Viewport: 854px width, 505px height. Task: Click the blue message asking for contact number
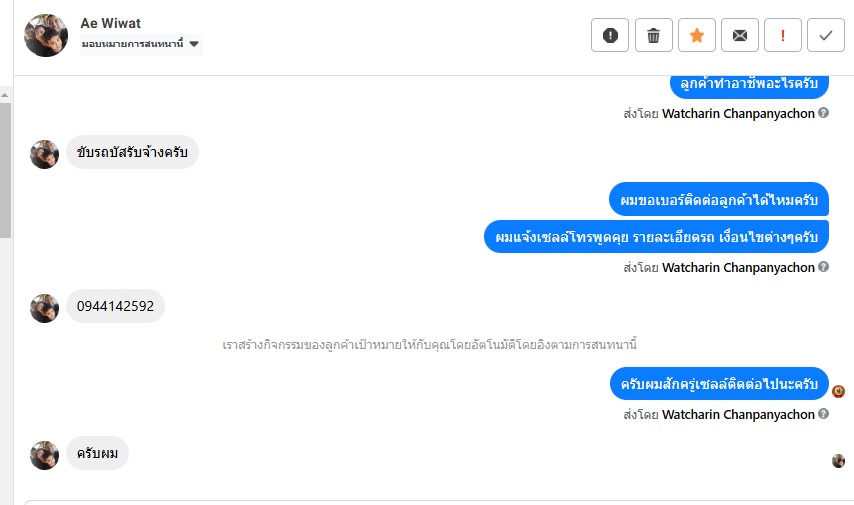pos(718,200)
